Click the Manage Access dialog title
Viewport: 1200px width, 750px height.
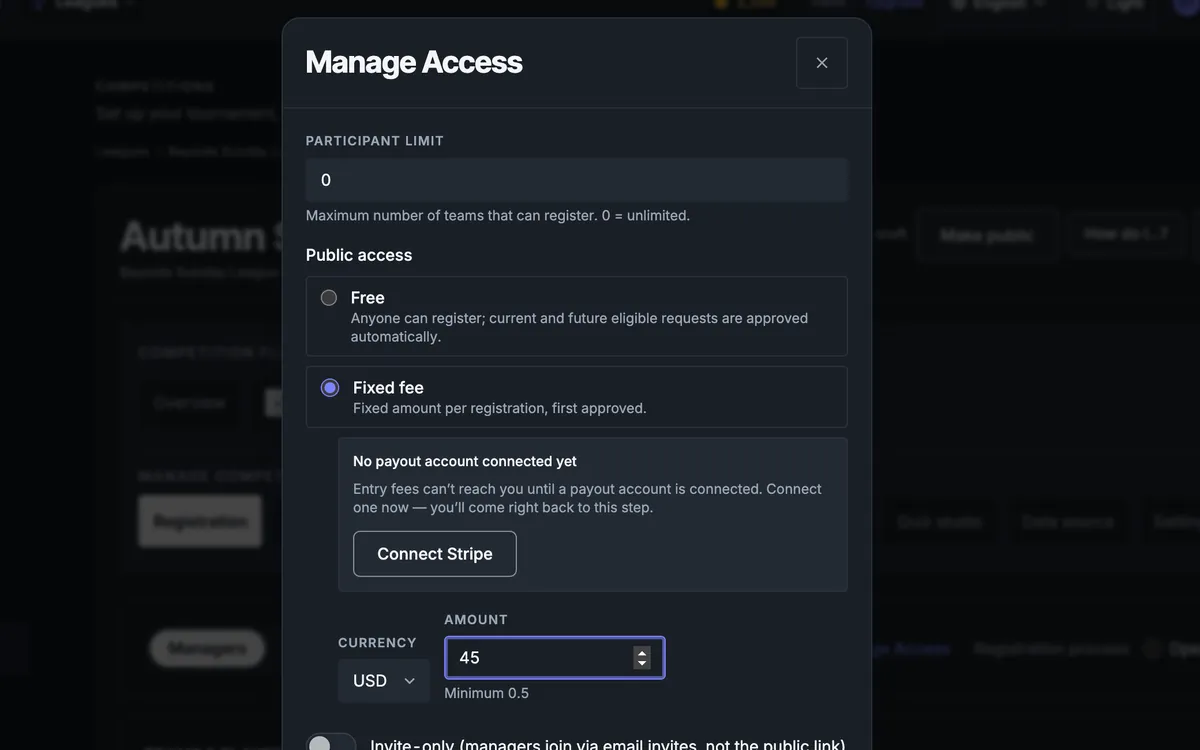(414, 62)
